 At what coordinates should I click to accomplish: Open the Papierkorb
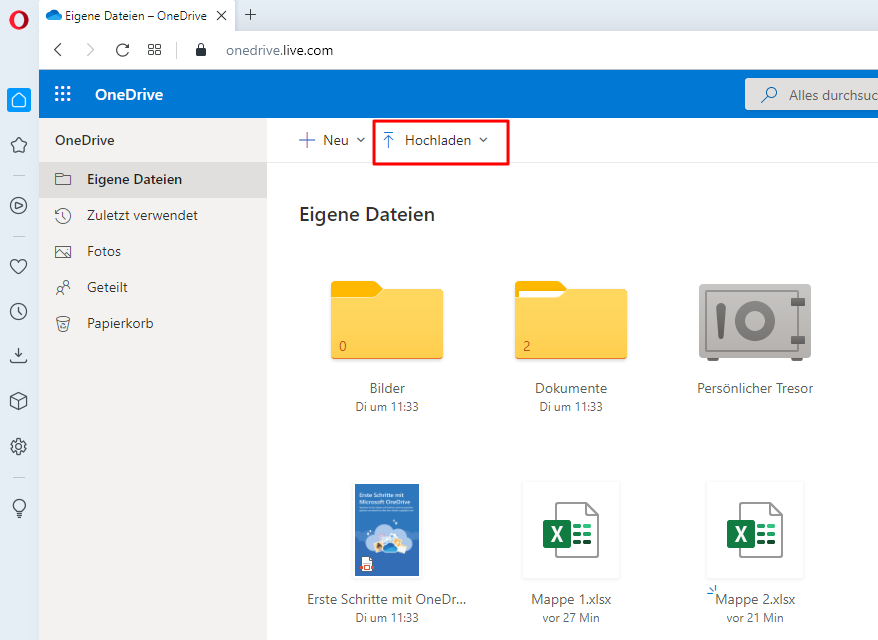coord(119,323)
